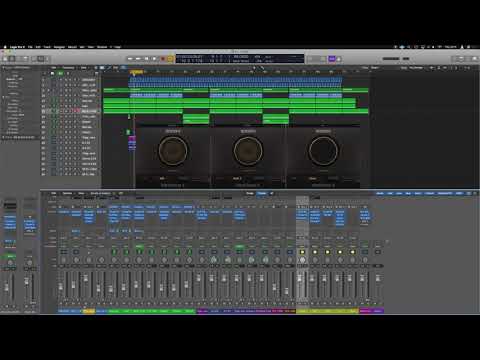
Task: Toggle the yellow Cycle mode button
Action: point(170,59)
